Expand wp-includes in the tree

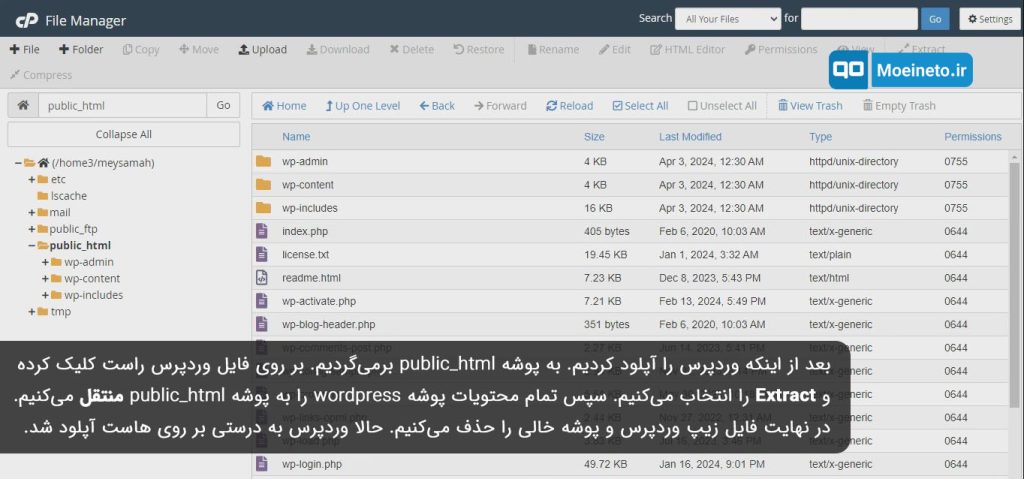45,295
